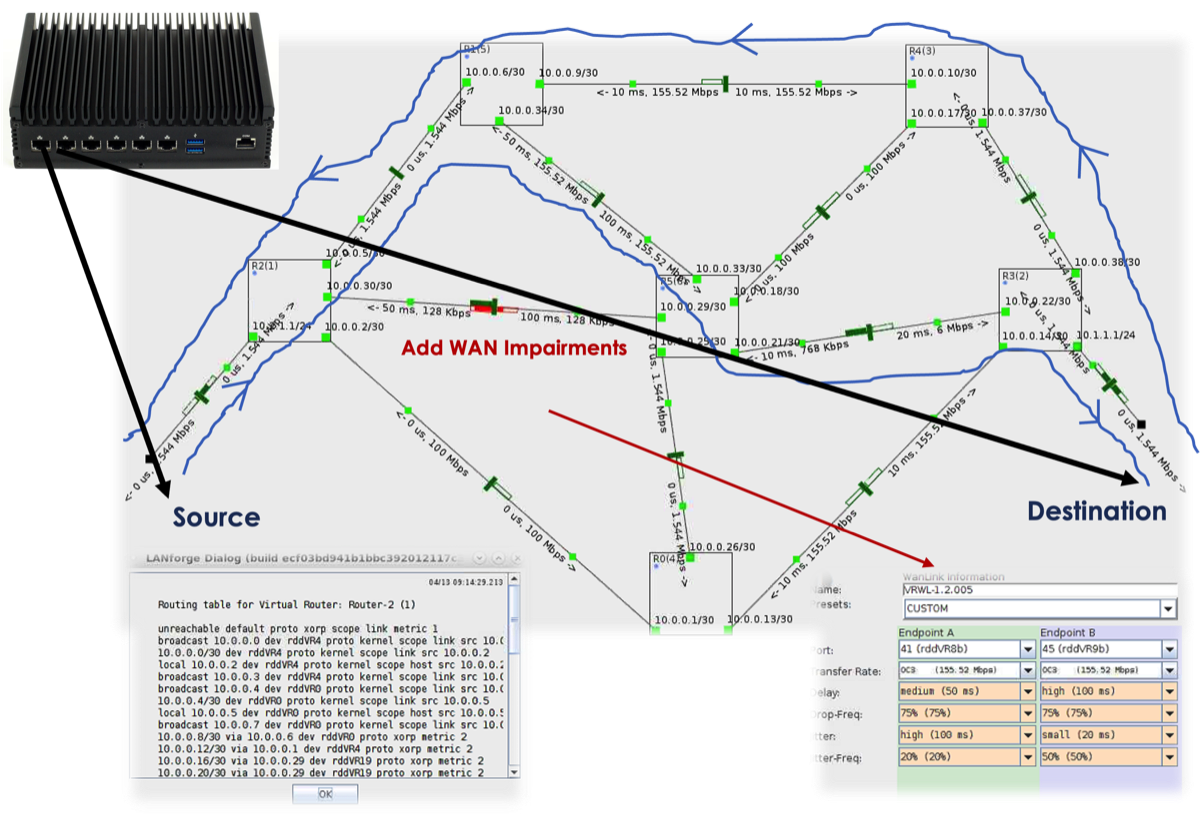Click the 10.0.0.16/30 via 10.0.0.29 row
The image size is (1200, 816).
tap(322, 760)
